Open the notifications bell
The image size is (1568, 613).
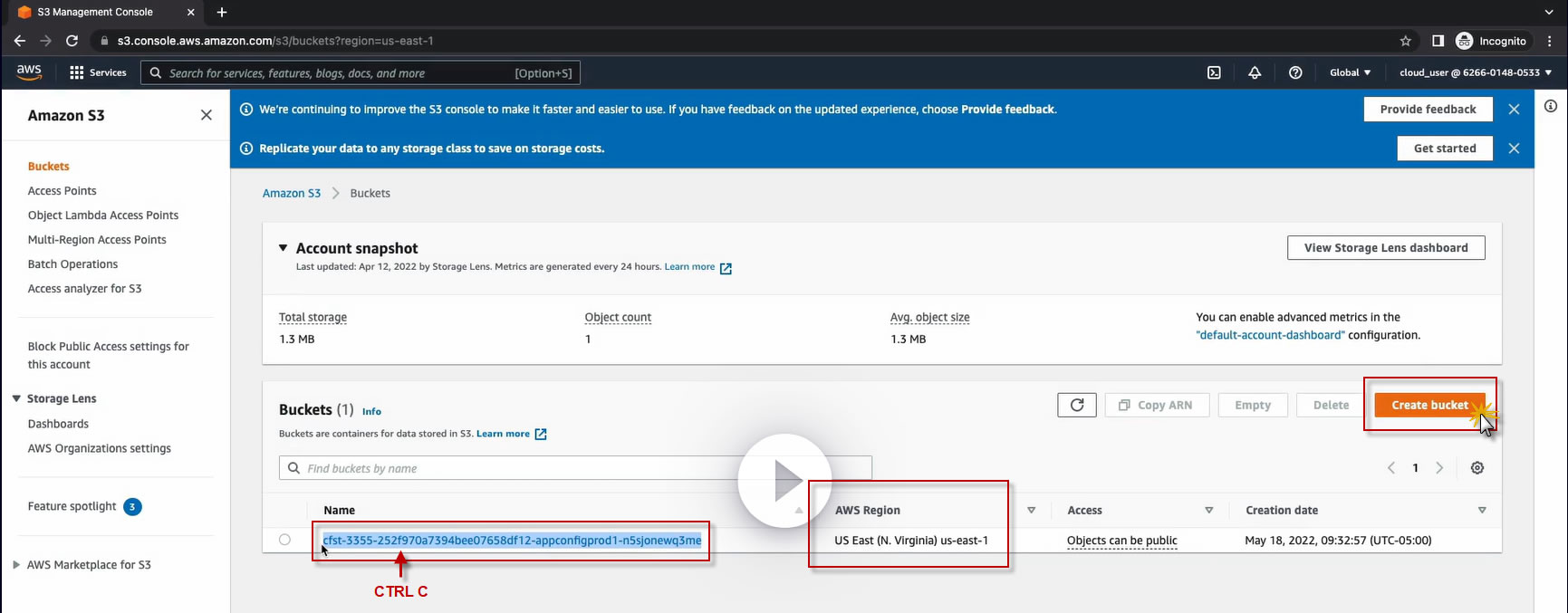pos(1255,72)
